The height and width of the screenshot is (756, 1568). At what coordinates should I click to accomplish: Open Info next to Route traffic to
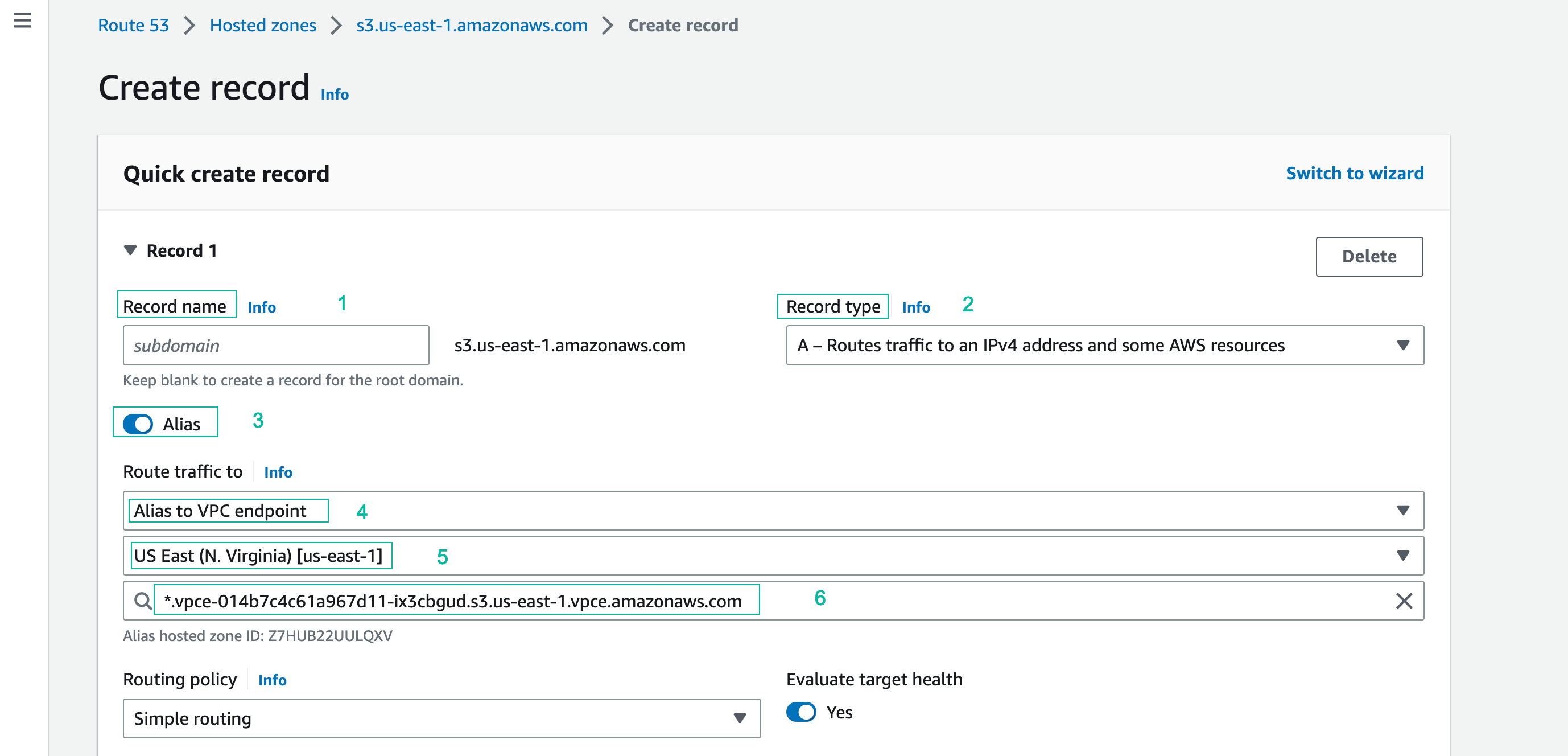[278, 472]
